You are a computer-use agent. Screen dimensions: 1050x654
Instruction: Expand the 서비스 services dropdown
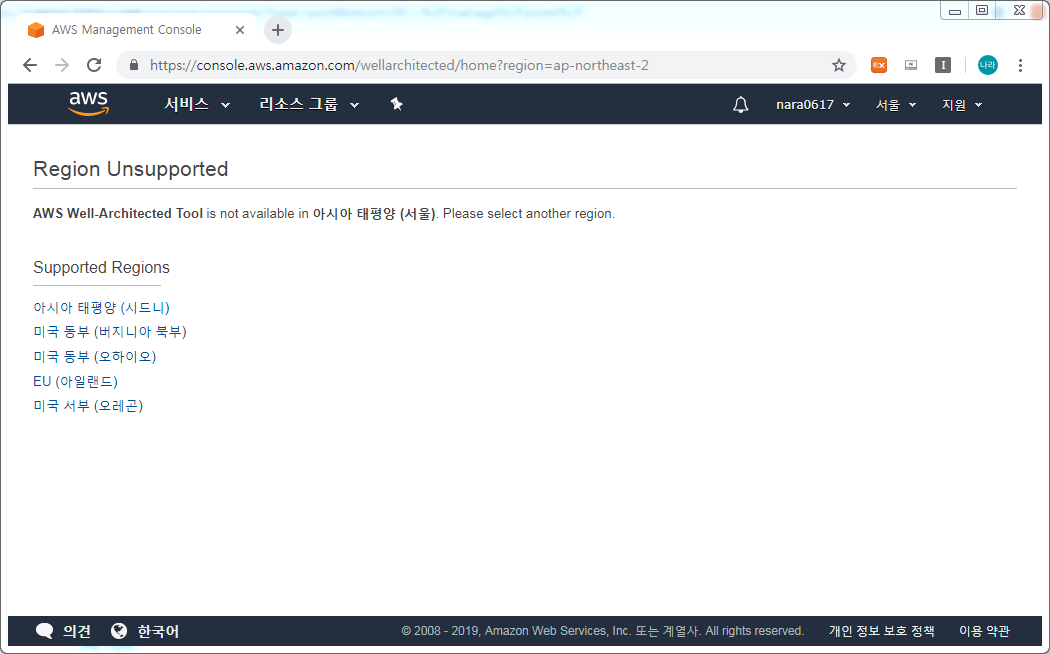point(197,104)
